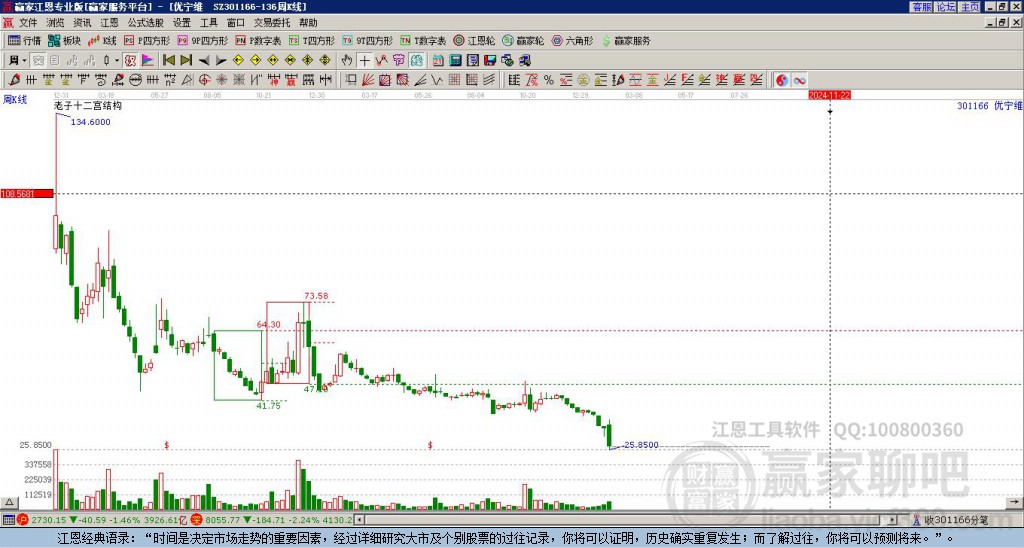Viewport: 1024px width, 548px height.
Task: Open the 江恩 menu
Action: (x=109, y=23)
